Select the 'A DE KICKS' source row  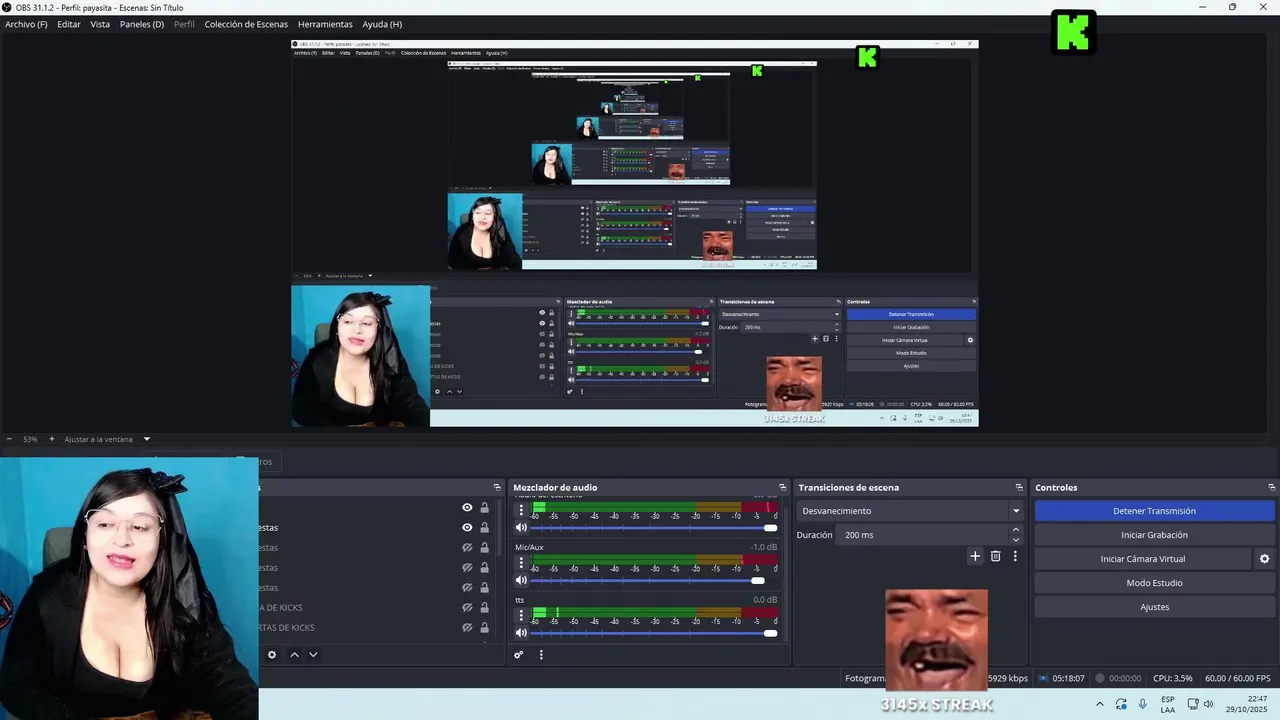(x=378, y=607)
